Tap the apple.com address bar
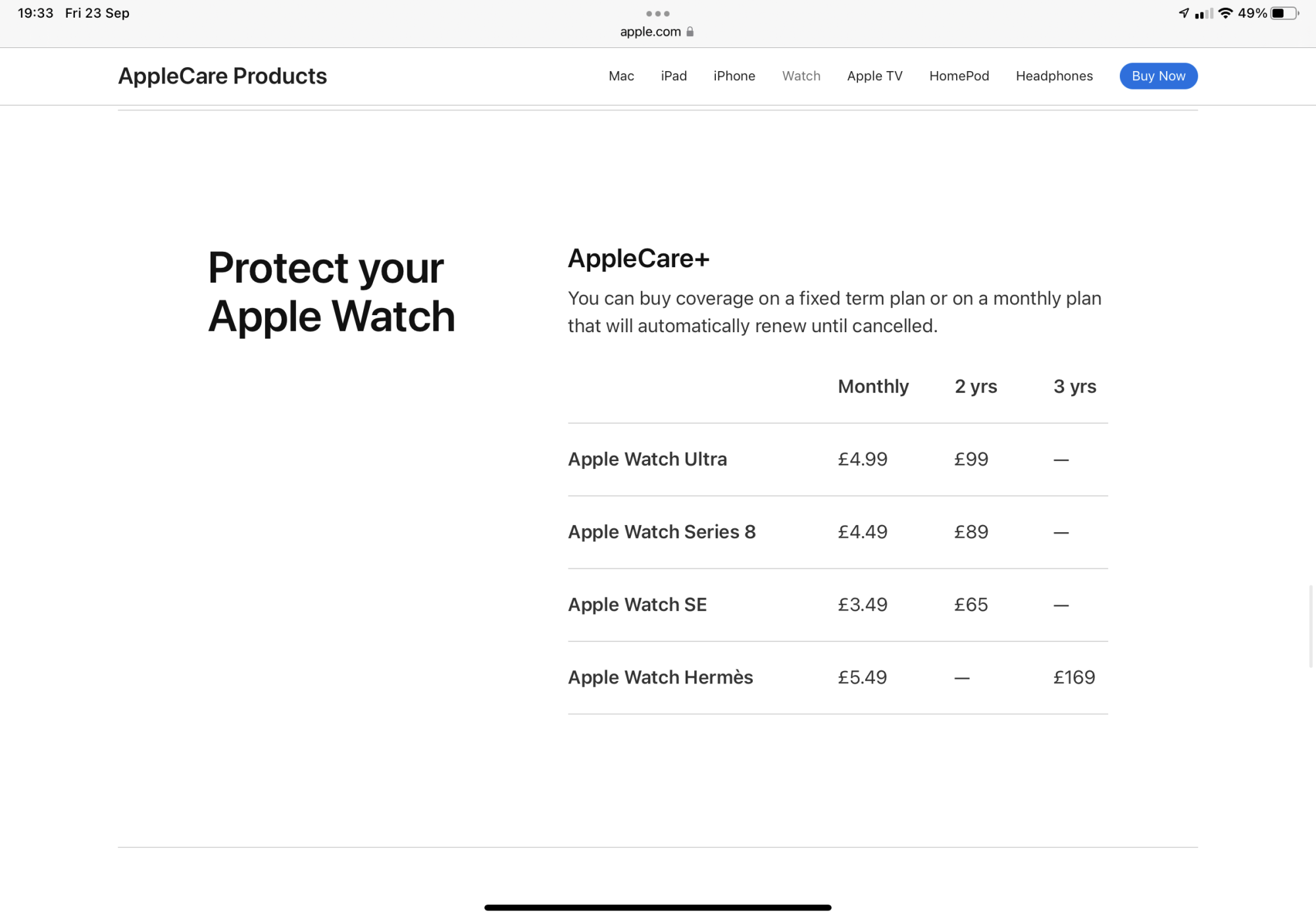The image size is (1316, 919). click(657, 32)
